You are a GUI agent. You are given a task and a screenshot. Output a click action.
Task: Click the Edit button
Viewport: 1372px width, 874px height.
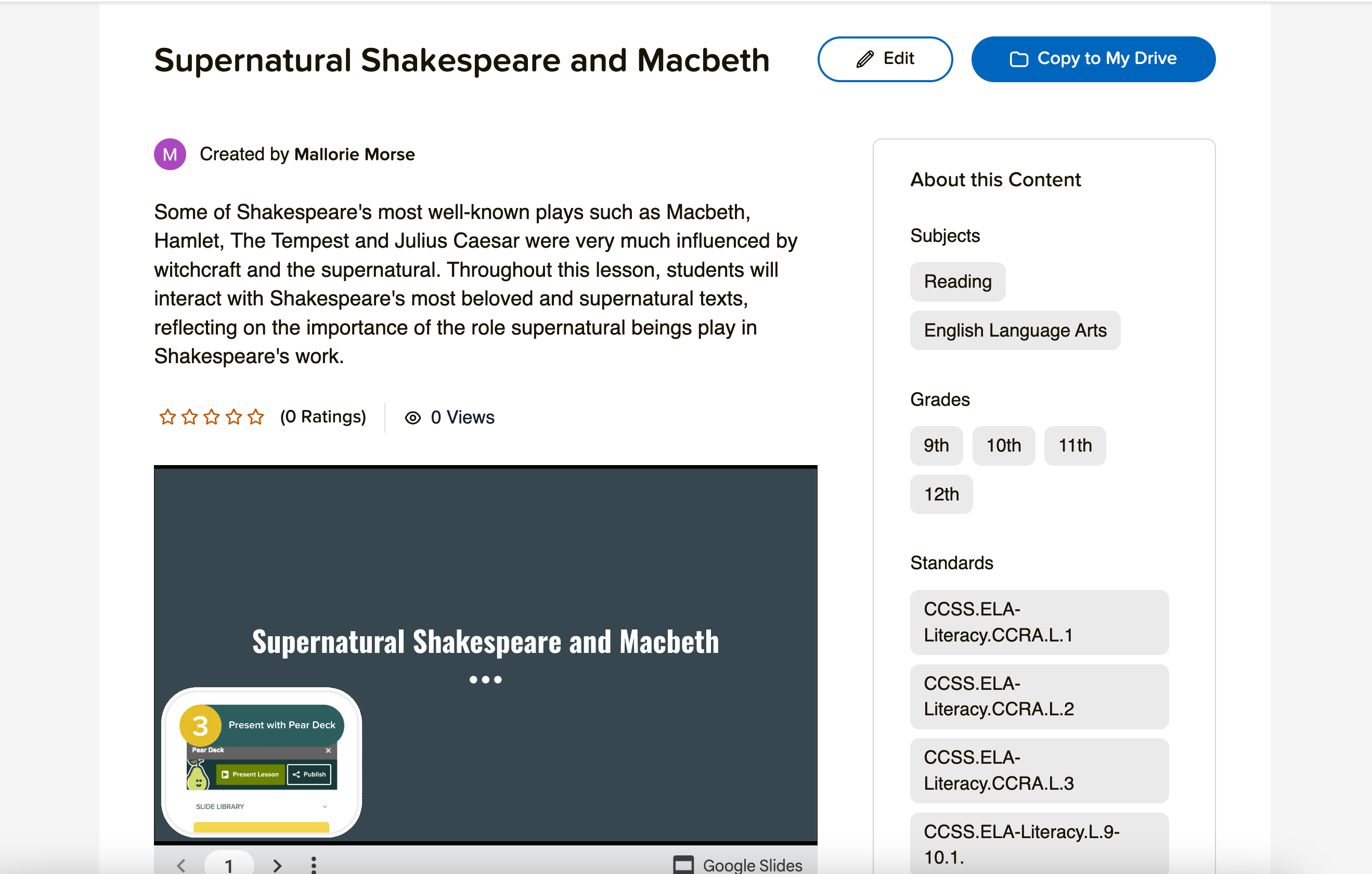coord(885,59)
